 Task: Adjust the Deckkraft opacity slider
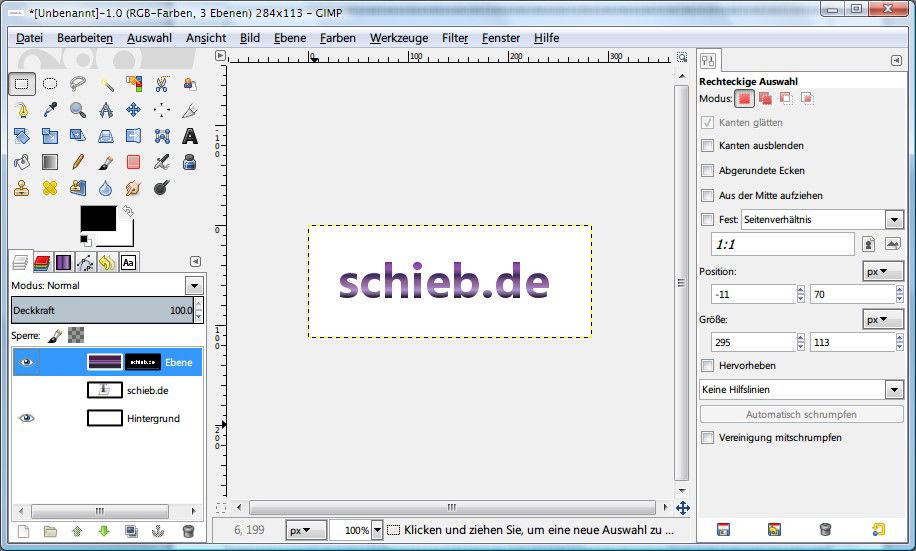tap(103, 310)
